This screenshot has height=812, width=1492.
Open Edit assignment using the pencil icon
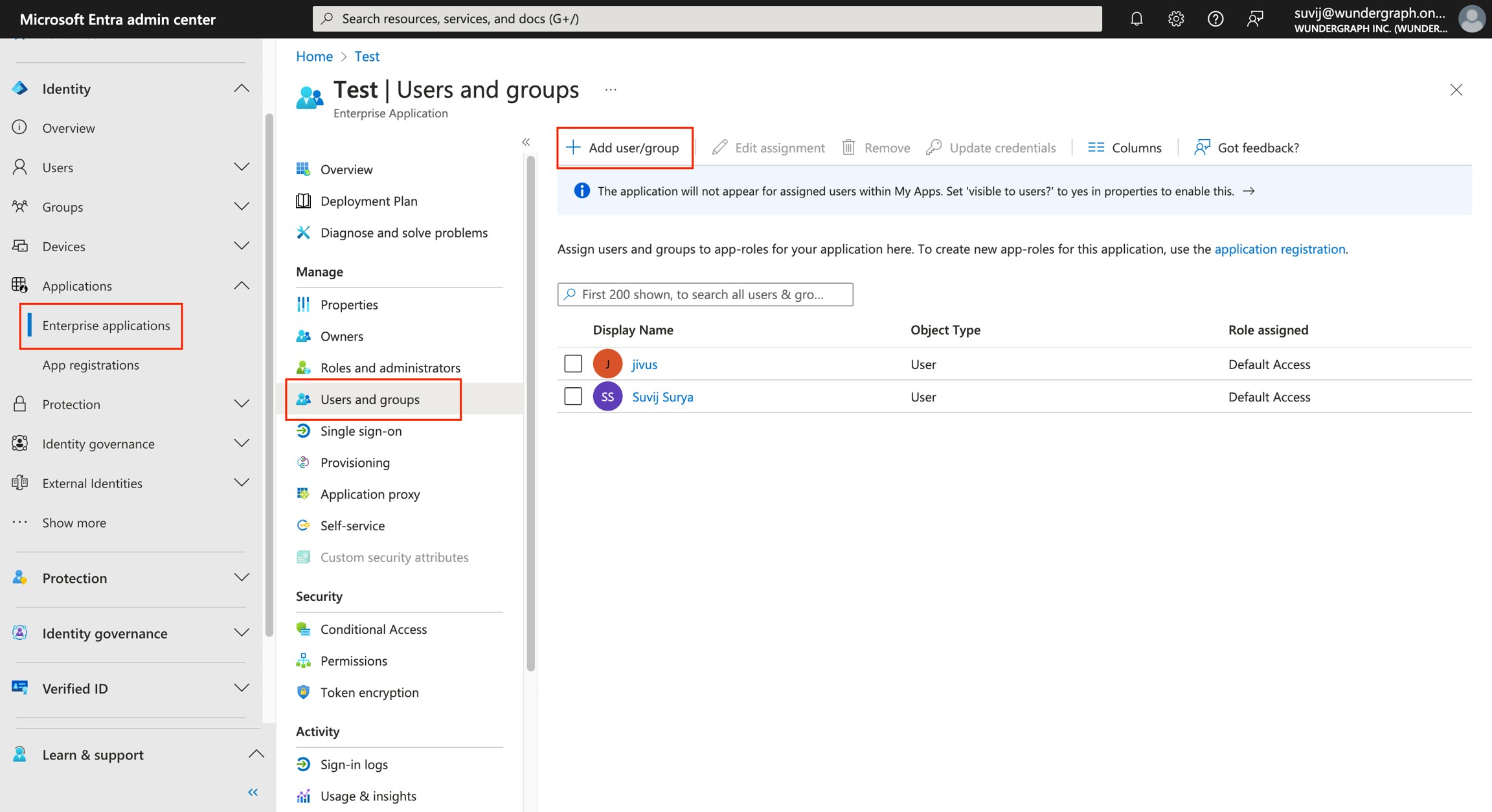(719, 147)
